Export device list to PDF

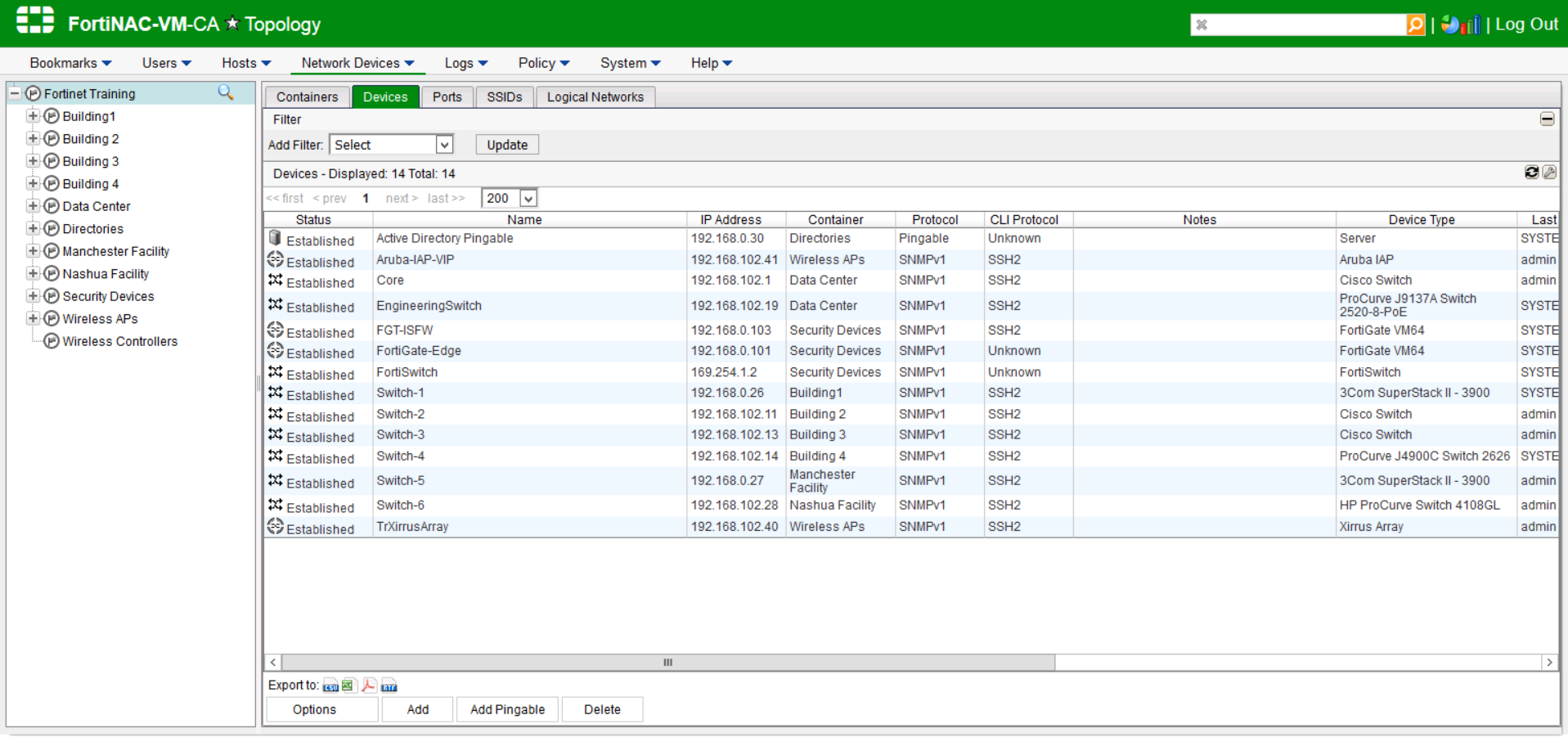pos(369,686)
